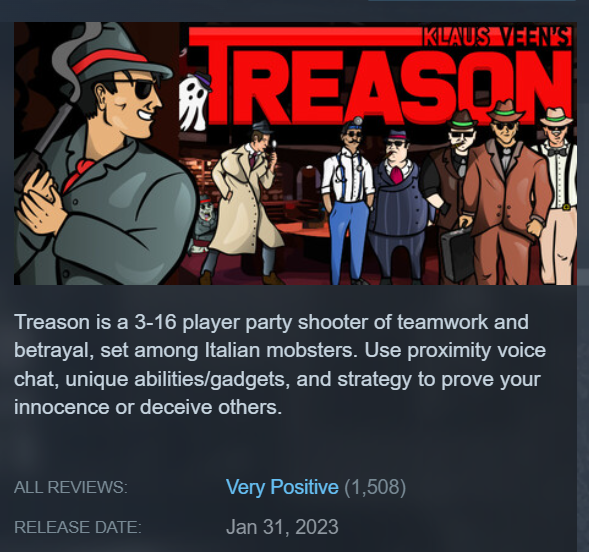Image resolution: width=589 pixels, height=552 pixels.
Task: Click the white ghost wearing purple hat
Action: click(195, 101)
